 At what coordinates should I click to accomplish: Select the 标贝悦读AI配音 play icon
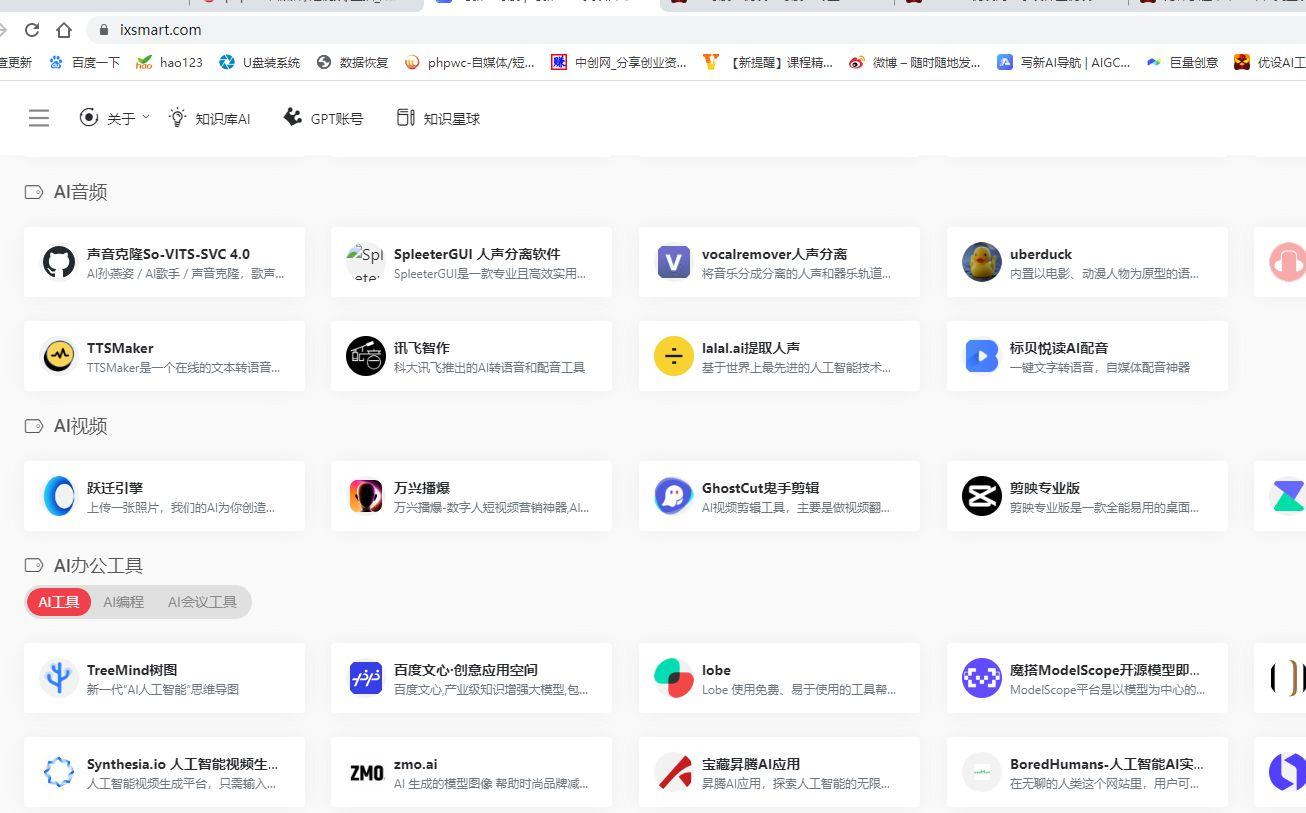(x=981, y=356)
